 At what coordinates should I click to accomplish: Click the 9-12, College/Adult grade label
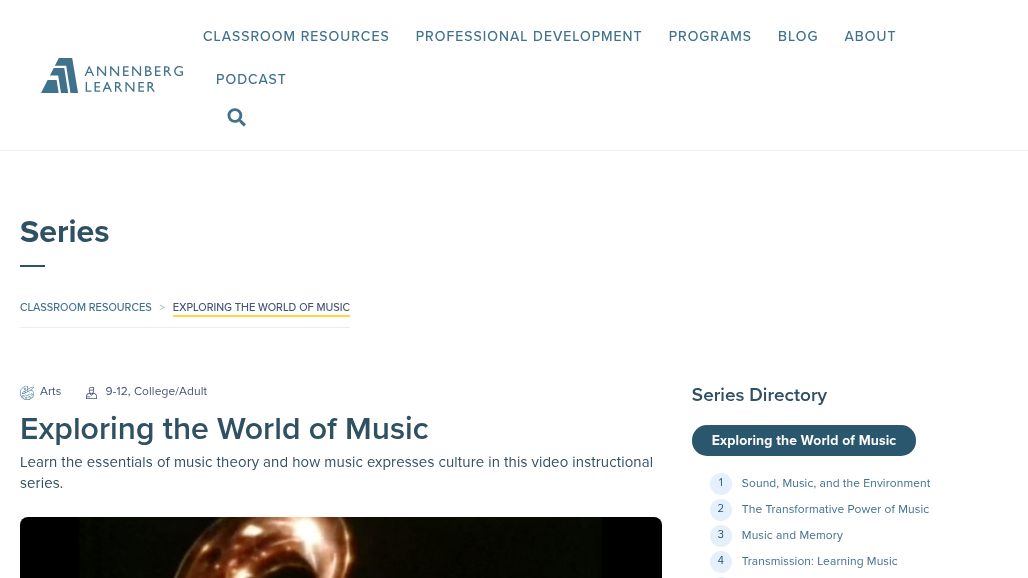(156, 391)
